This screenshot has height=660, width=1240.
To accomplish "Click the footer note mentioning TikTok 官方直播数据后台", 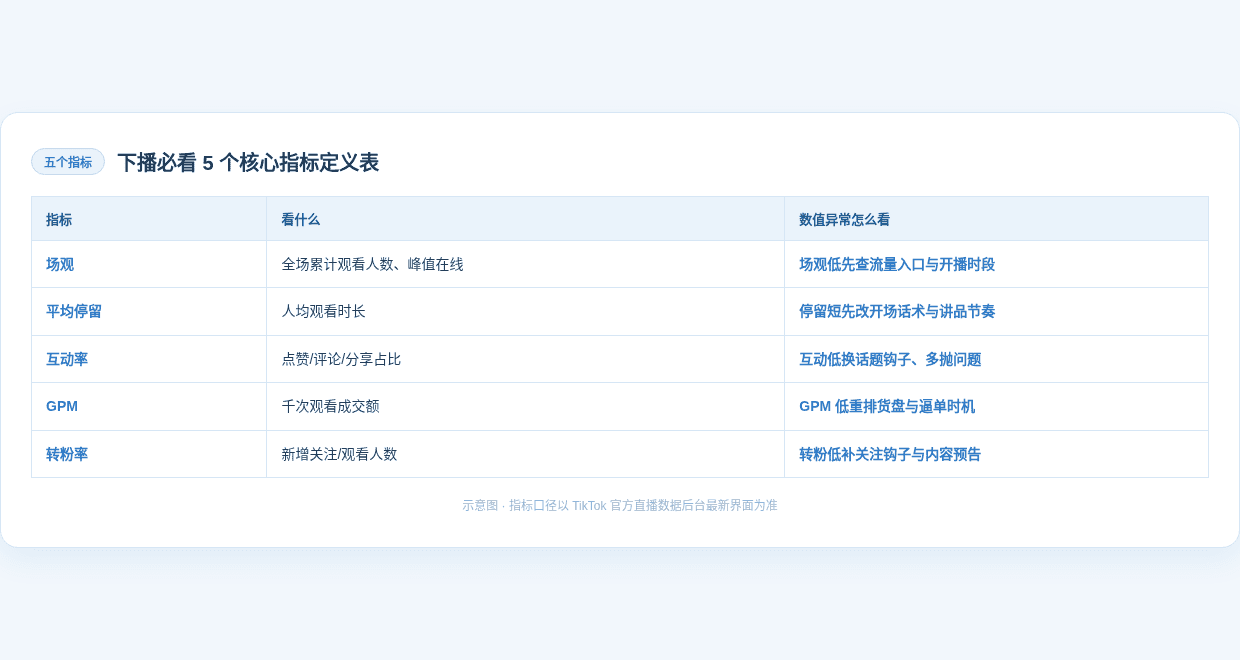I will point(620,506).
